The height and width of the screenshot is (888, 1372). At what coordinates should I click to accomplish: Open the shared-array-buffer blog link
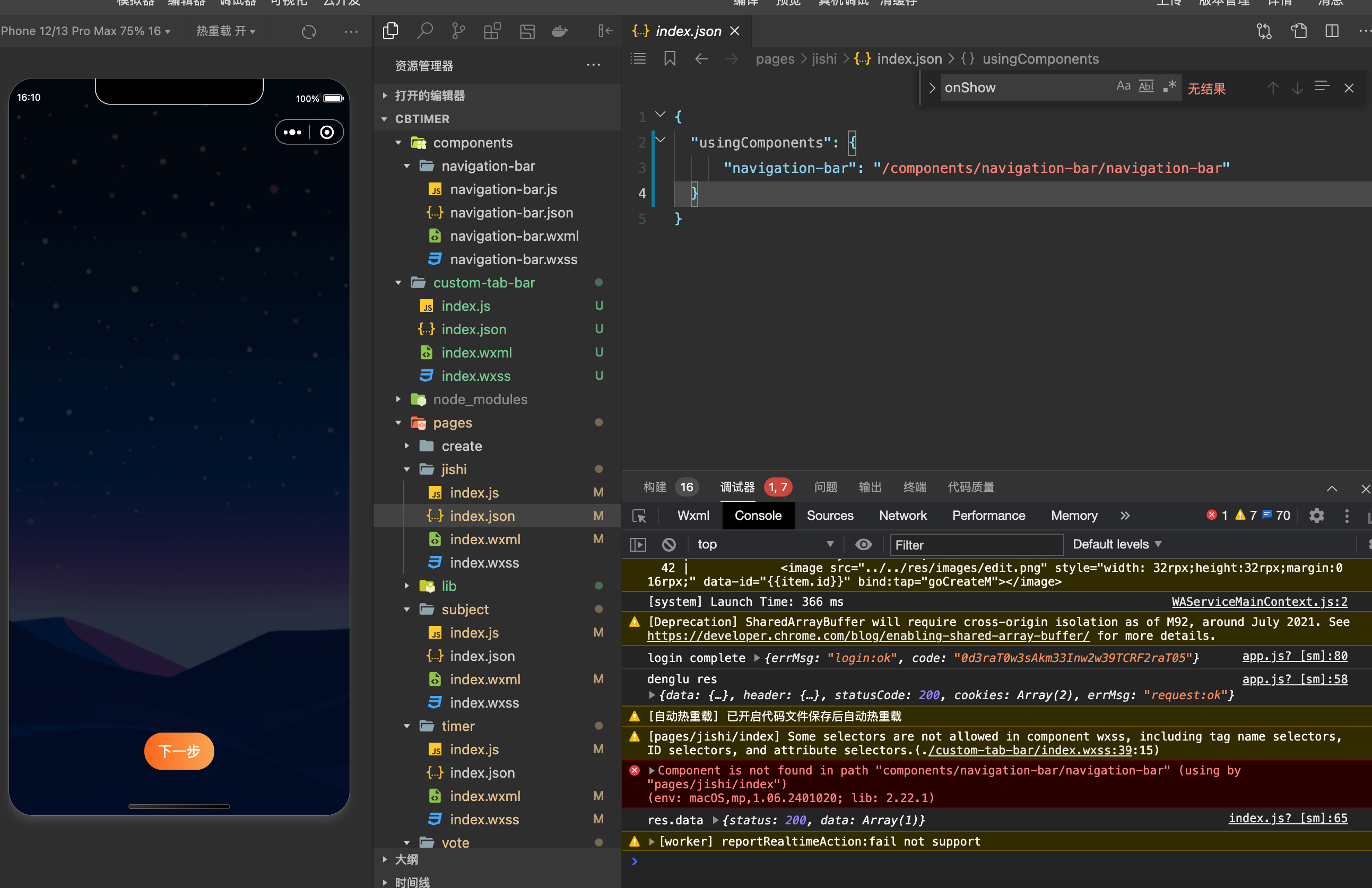868,635
